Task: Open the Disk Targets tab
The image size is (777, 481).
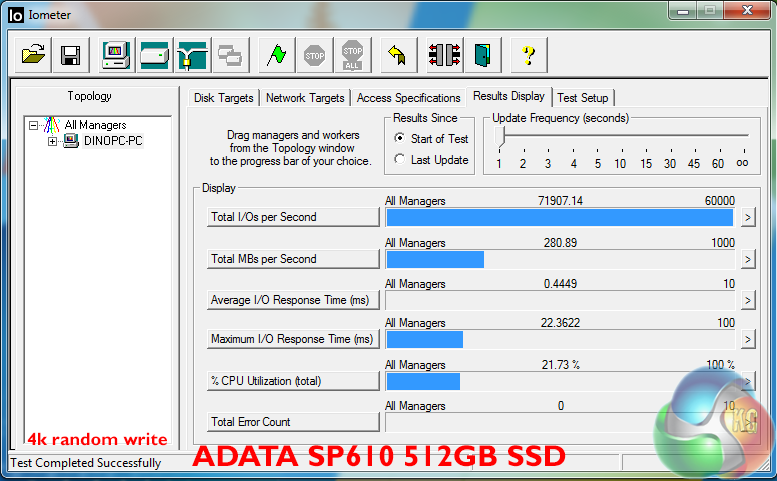Action: pos(223,98)
